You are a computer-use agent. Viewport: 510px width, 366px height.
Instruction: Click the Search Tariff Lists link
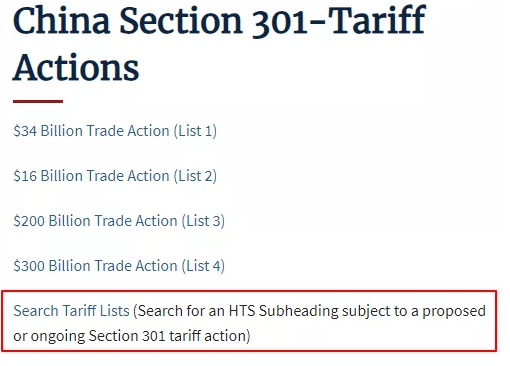tap(71, 311)
